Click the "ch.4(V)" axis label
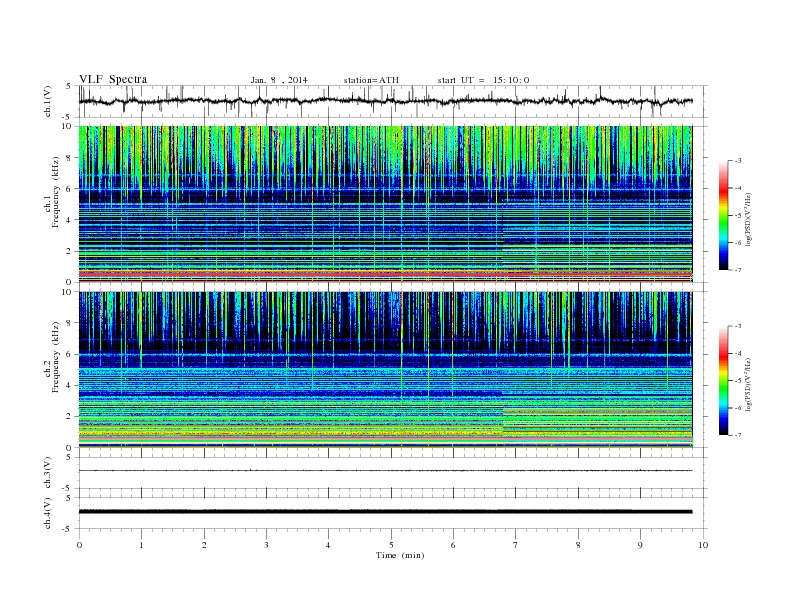This screenshot has width=792, height=612. (48, 513)
